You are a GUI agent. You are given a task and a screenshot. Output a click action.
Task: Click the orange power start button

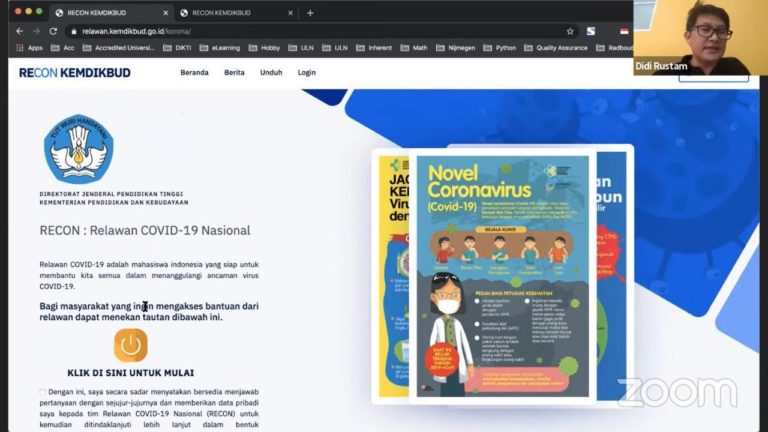point(131,345)
